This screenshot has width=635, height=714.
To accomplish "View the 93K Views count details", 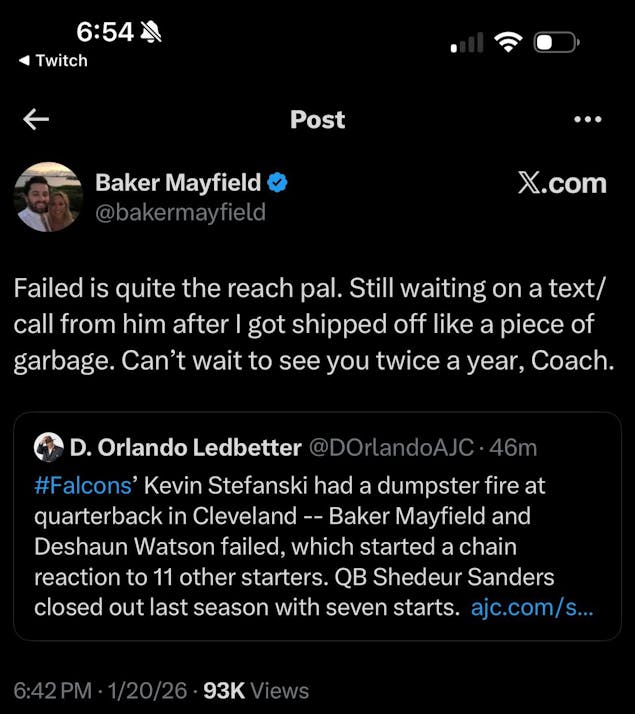I will [256, 690].
